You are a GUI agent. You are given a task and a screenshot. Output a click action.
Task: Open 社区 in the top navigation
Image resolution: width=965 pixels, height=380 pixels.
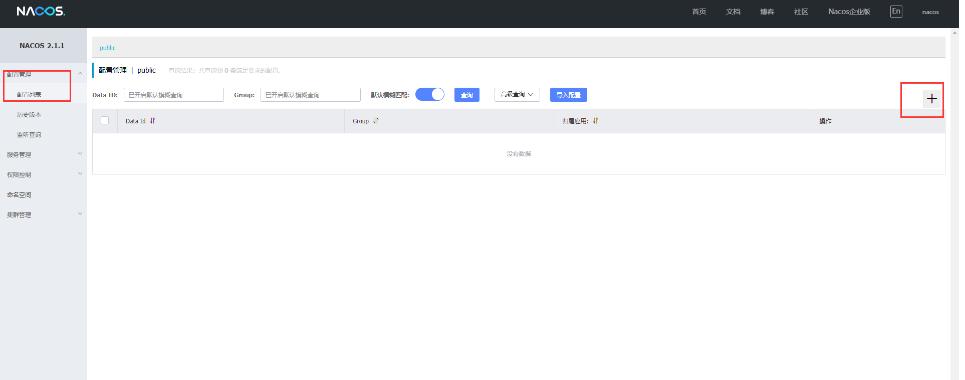click(801, 12)
